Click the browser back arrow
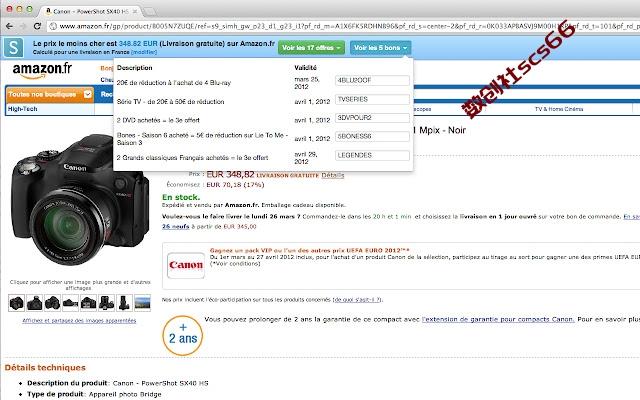This screenshot has width=640, height=400. coord(9,26)
